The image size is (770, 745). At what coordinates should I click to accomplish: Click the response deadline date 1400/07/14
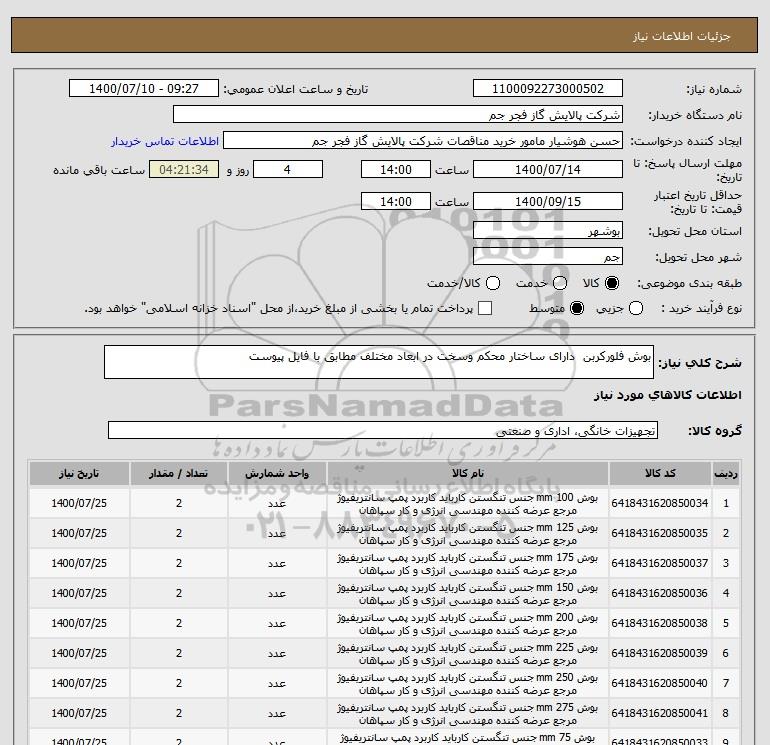[x=548, y=169]
